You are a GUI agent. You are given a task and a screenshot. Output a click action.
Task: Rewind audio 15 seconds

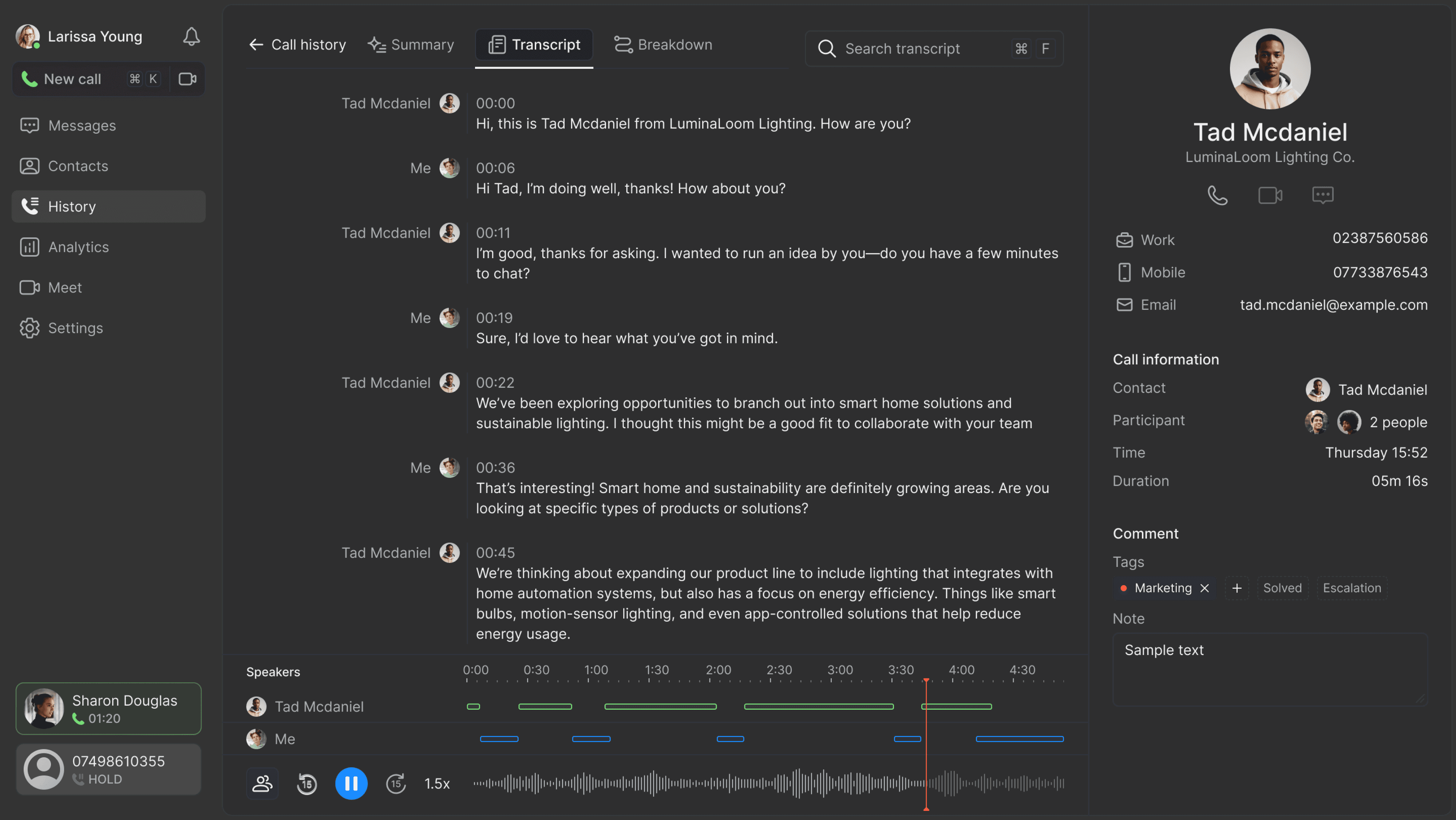point(307,783)
